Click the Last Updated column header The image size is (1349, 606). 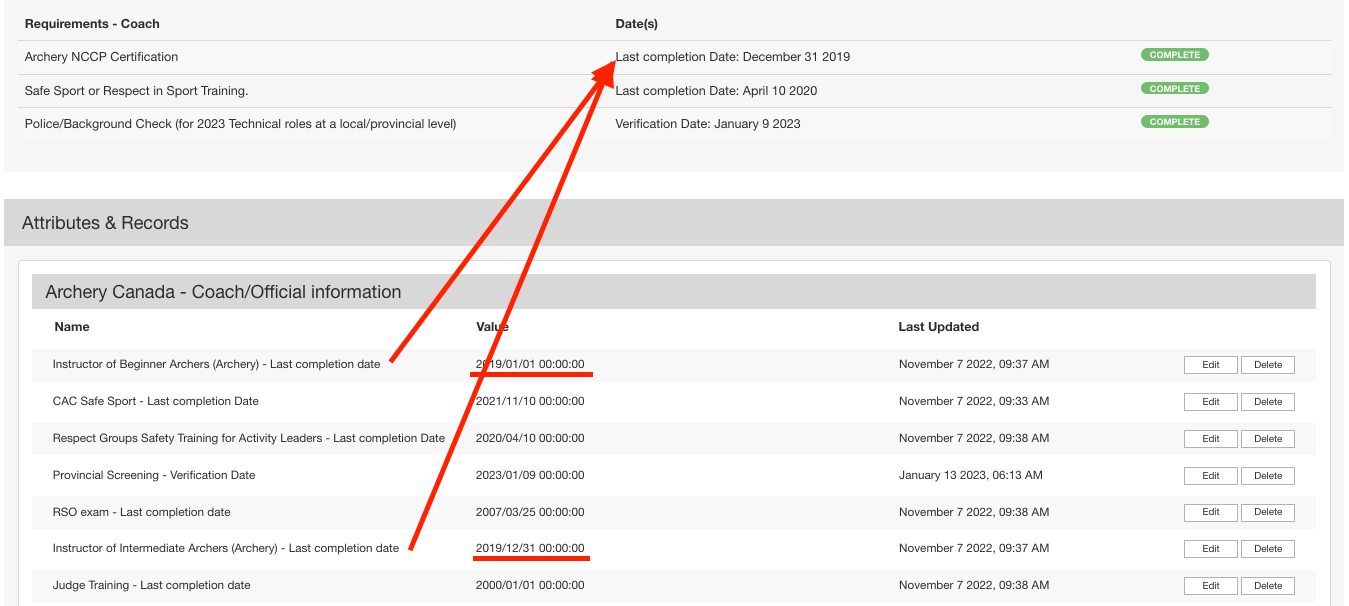(x=938, y=327)
